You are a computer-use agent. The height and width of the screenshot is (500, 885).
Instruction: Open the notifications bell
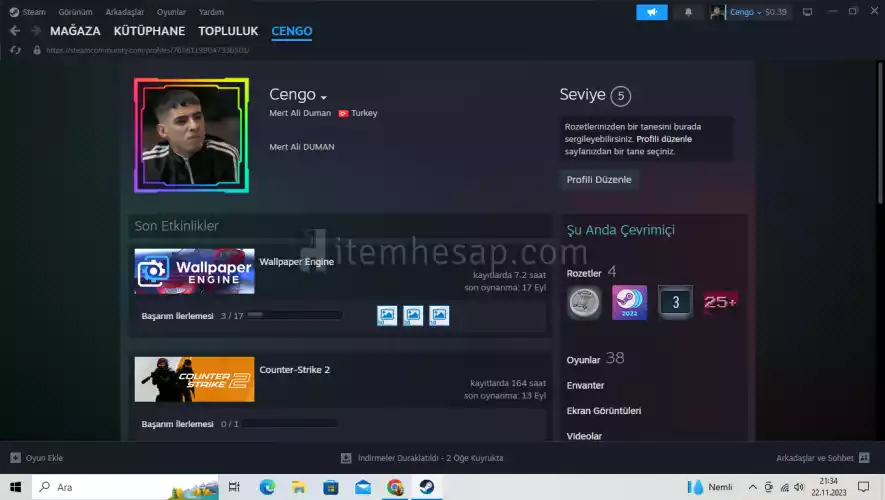[688, 12]
